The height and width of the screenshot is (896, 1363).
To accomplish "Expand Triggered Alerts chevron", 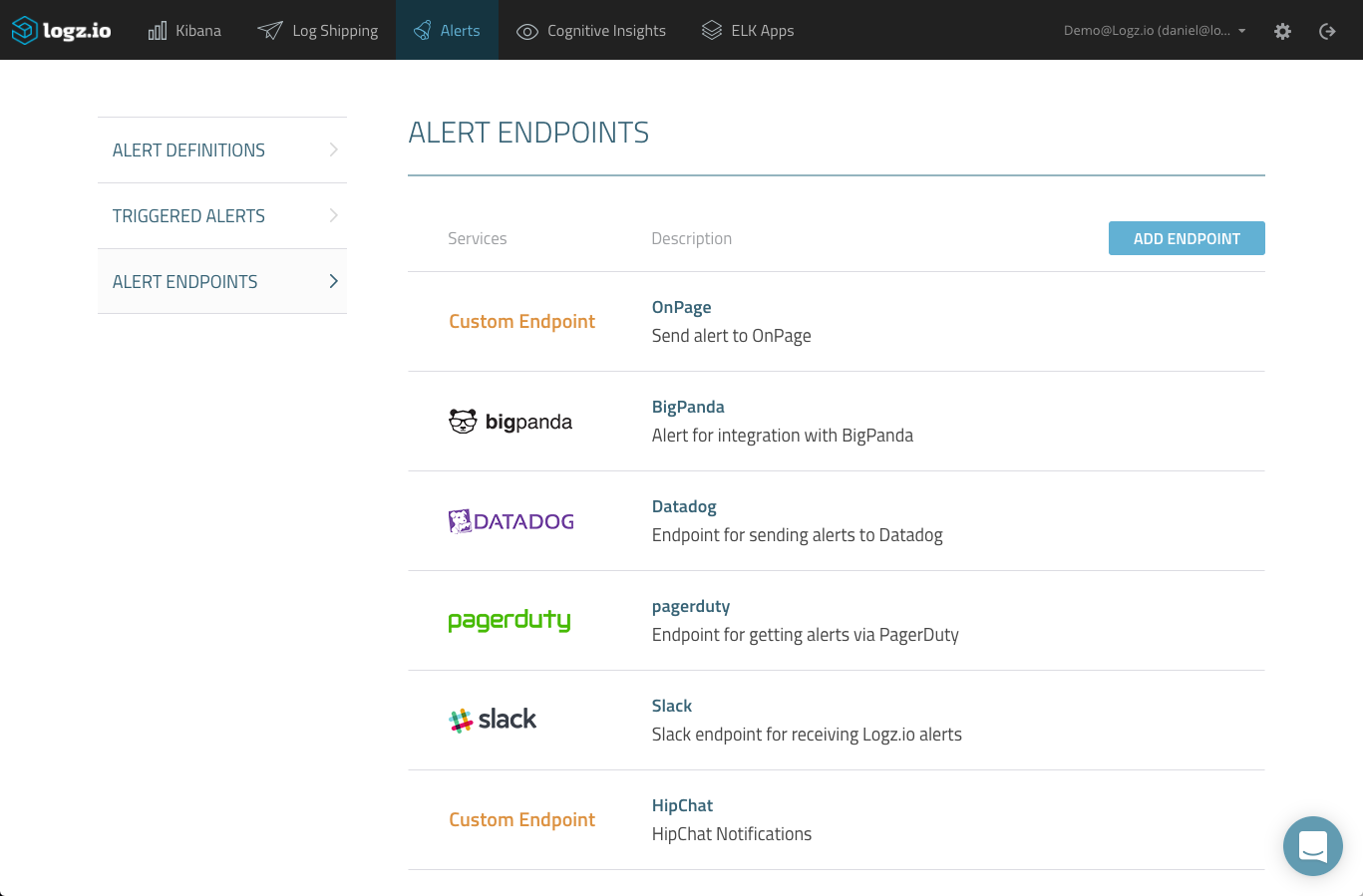I will click(333, 215).
